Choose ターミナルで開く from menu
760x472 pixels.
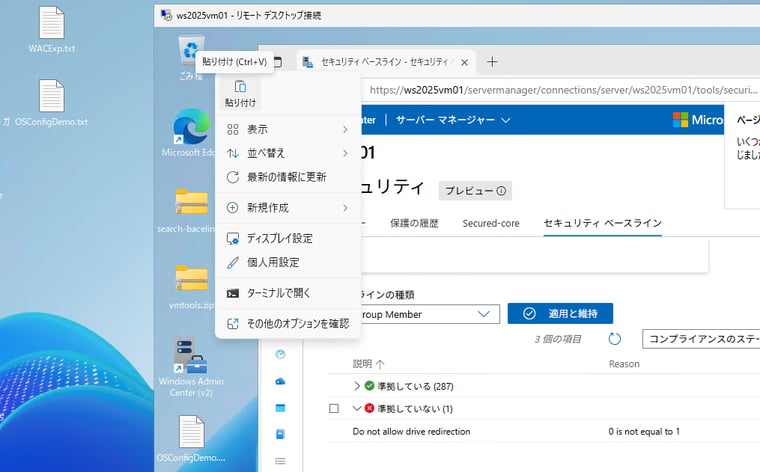[x=288, y=293]
